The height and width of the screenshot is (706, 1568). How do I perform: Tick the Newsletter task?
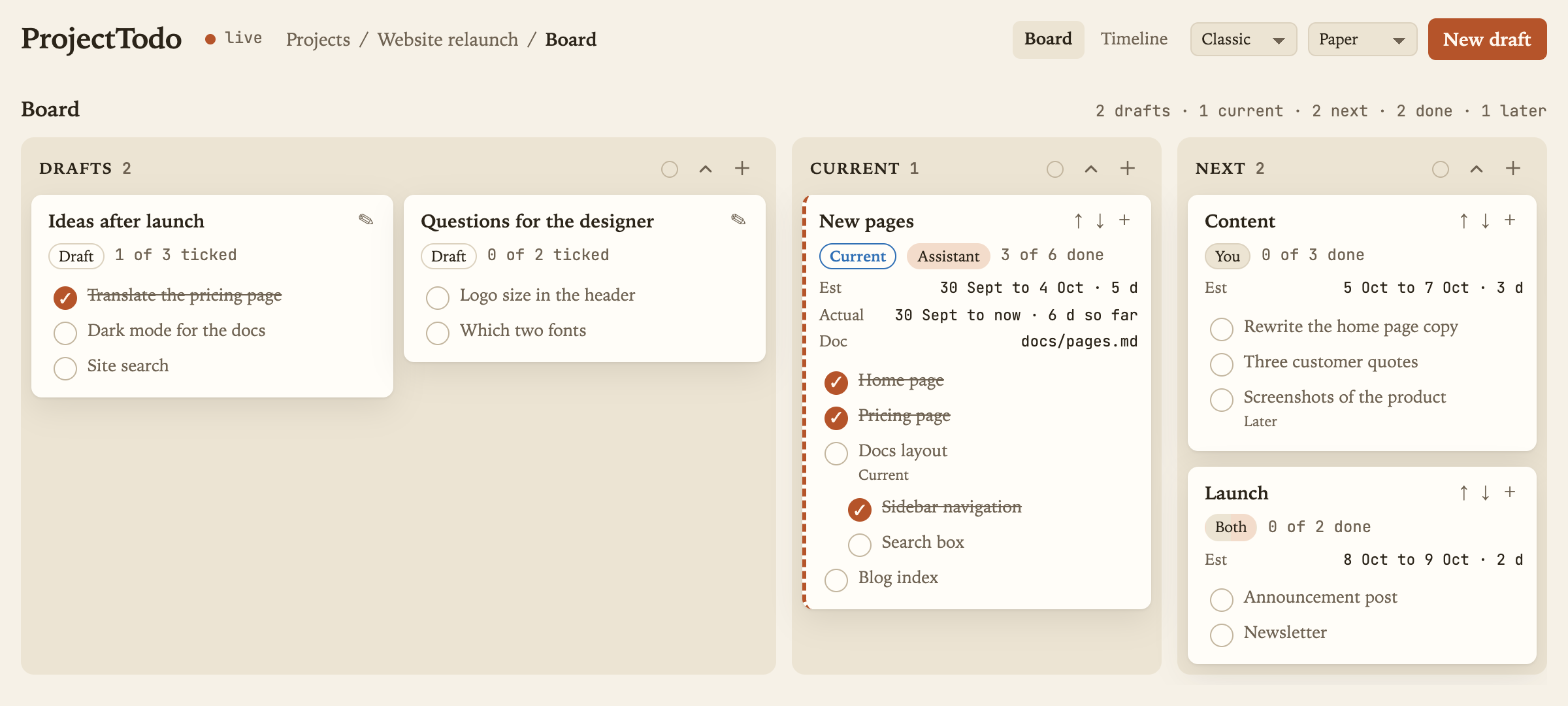click(1222, 635)
